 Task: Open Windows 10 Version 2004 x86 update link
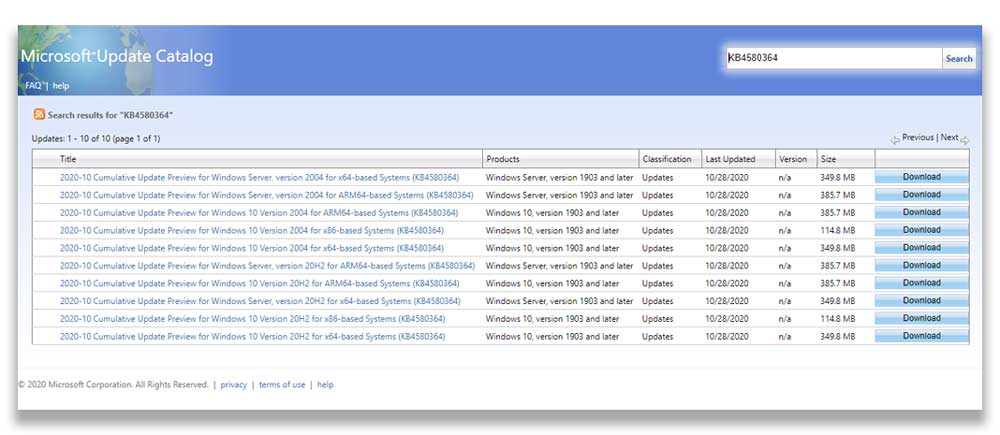pos(252,230)
